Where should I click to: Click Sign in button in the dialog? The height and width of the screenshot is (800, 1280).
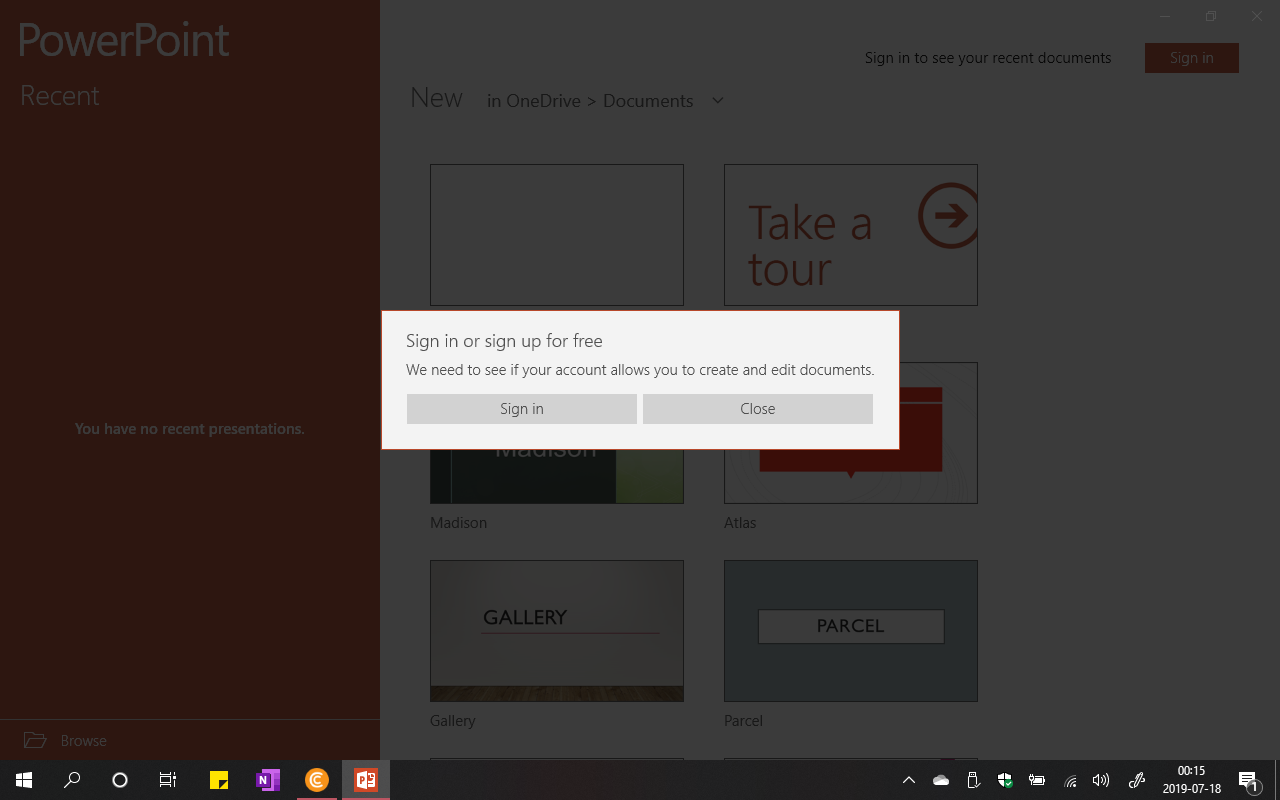(521, 409)
